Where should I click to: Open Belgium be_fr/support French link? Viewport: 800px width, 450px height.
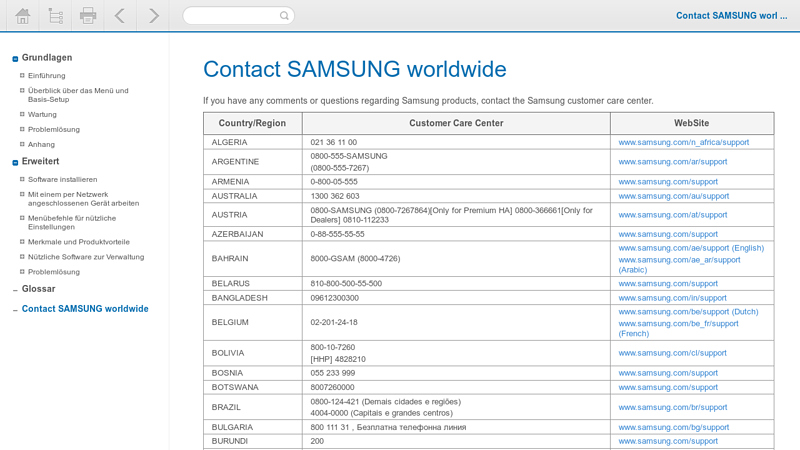(x=678, y=329)
